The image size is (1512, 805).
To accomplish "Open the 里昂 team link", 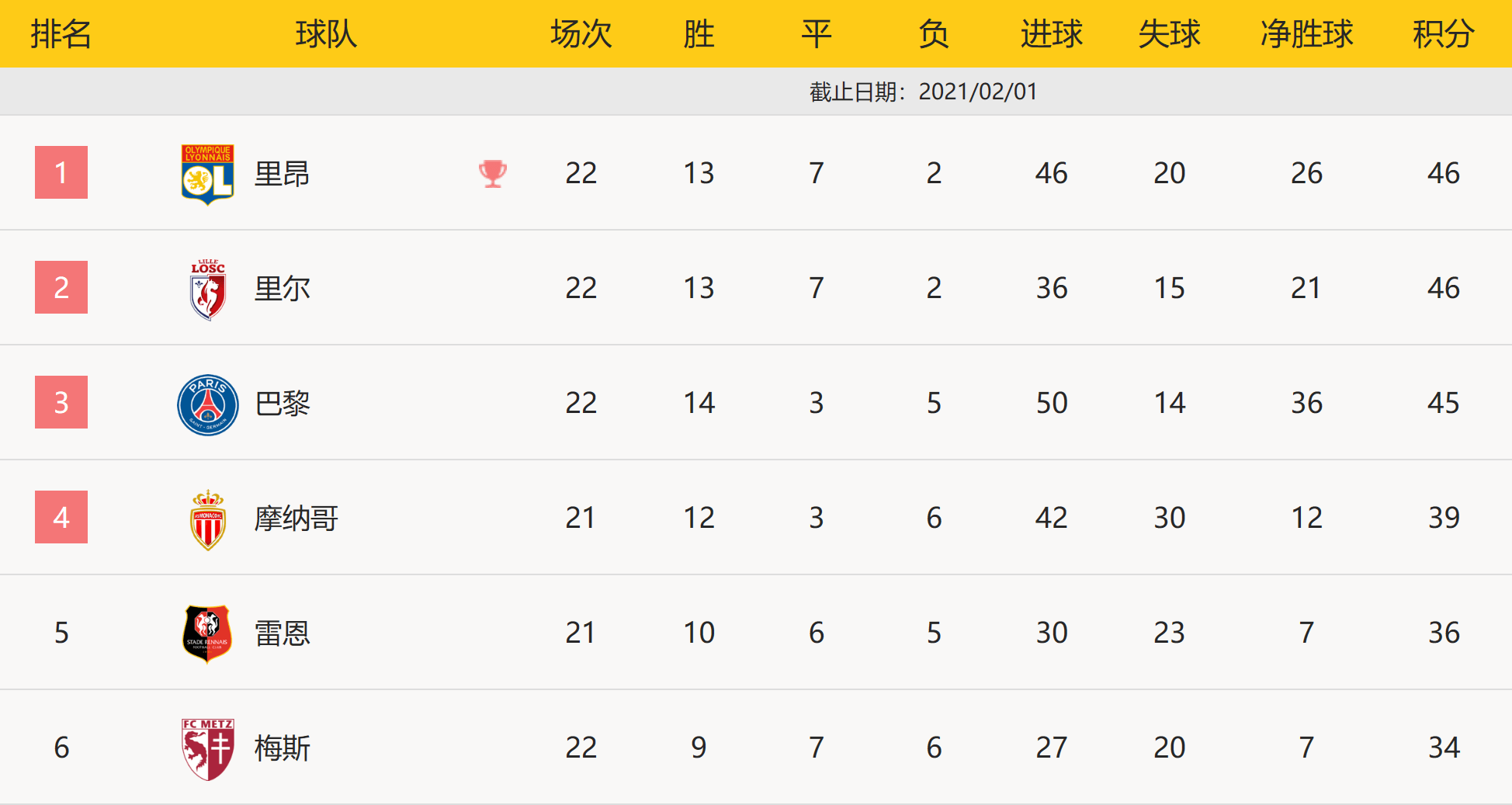I will [282, 174].
